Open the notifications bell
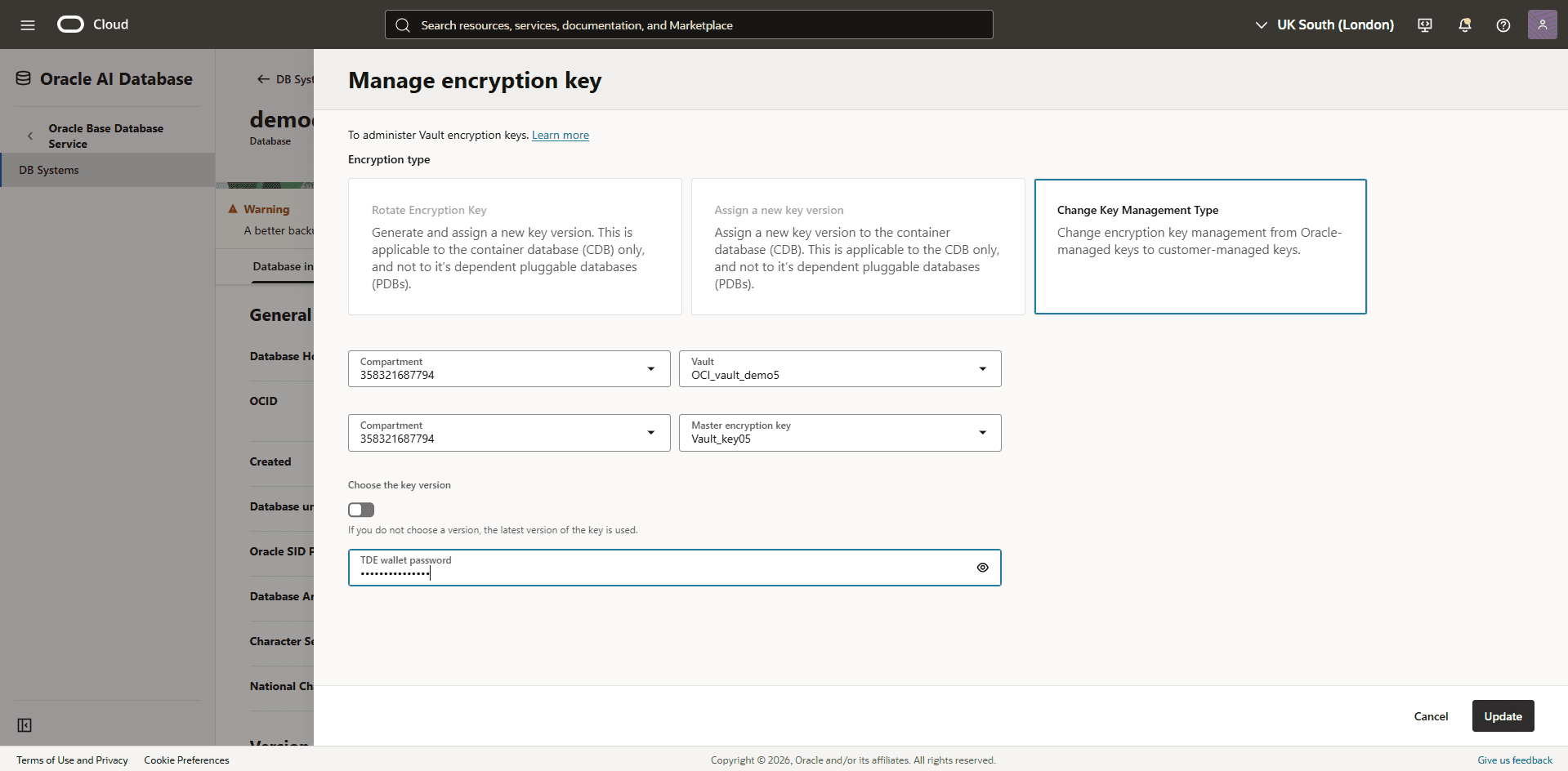 click(1464, 25)
